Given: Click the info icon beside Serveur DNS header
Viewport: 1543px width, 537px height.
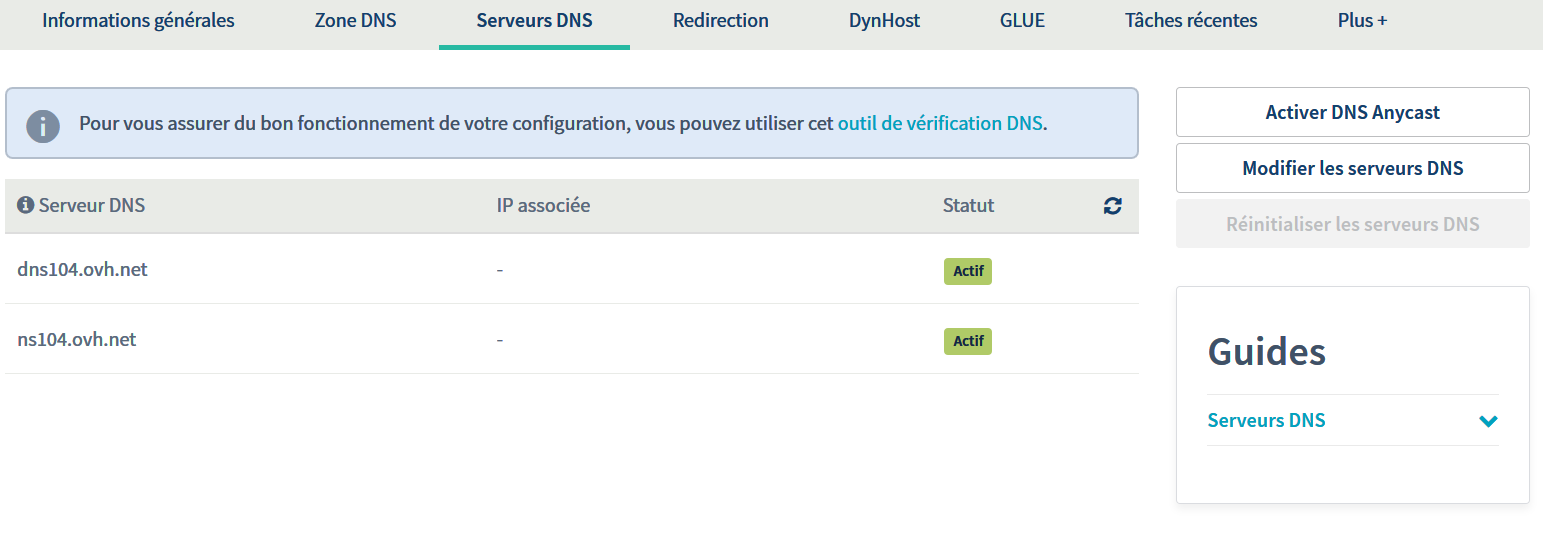Looking at the screenshot, I should 26,206.
